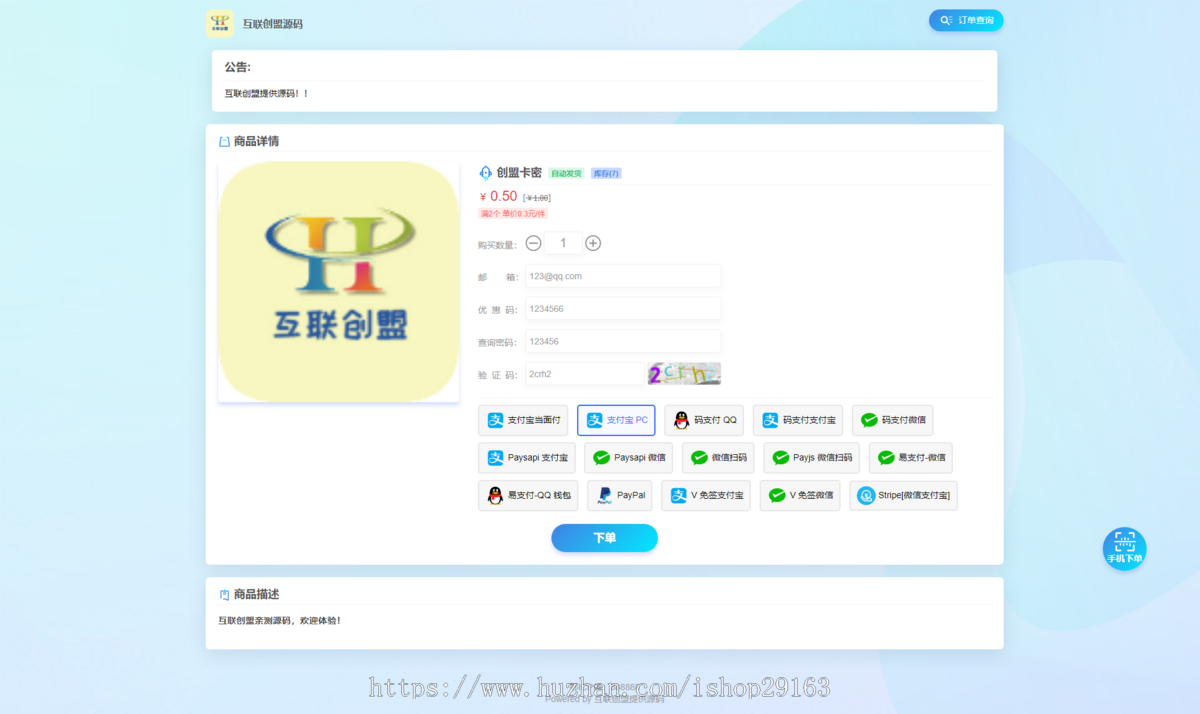
Task: Click the 互联创盟亲测源码，欢迎体验！ description text
Action: pyautogui.click(x=280, y=621)
